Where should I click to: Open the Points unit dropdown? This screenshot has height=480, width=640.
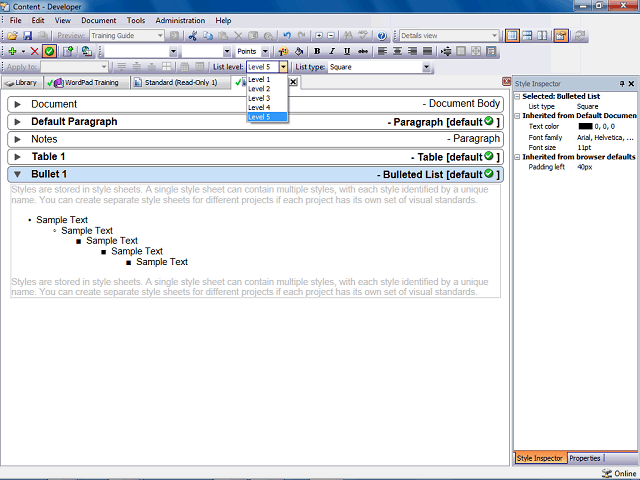pyautogui.click(x=265, y=51)
